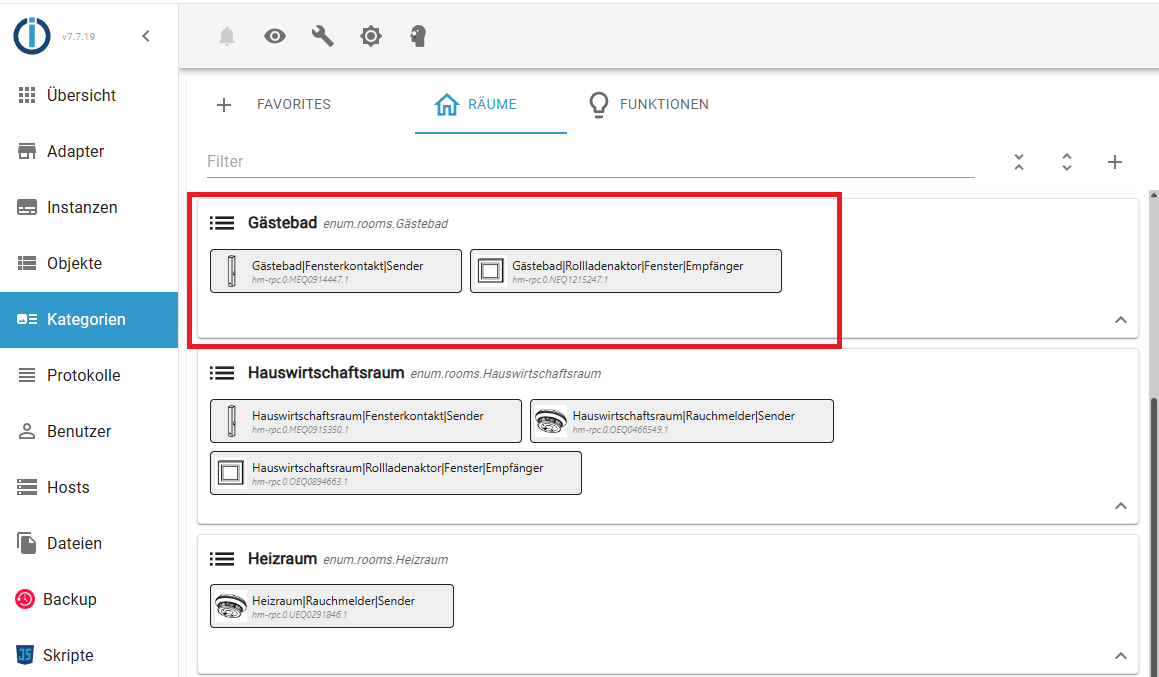The height and width of the screenshot is (677, 1159).
Task: Collapse the Hauswirtschaftsraum room card
Action: point(1121,506)
